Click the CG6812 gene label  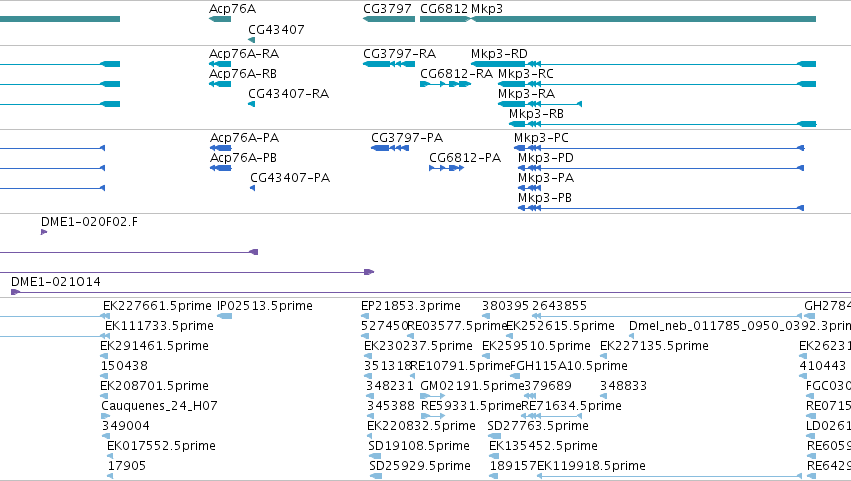point(443,9)
